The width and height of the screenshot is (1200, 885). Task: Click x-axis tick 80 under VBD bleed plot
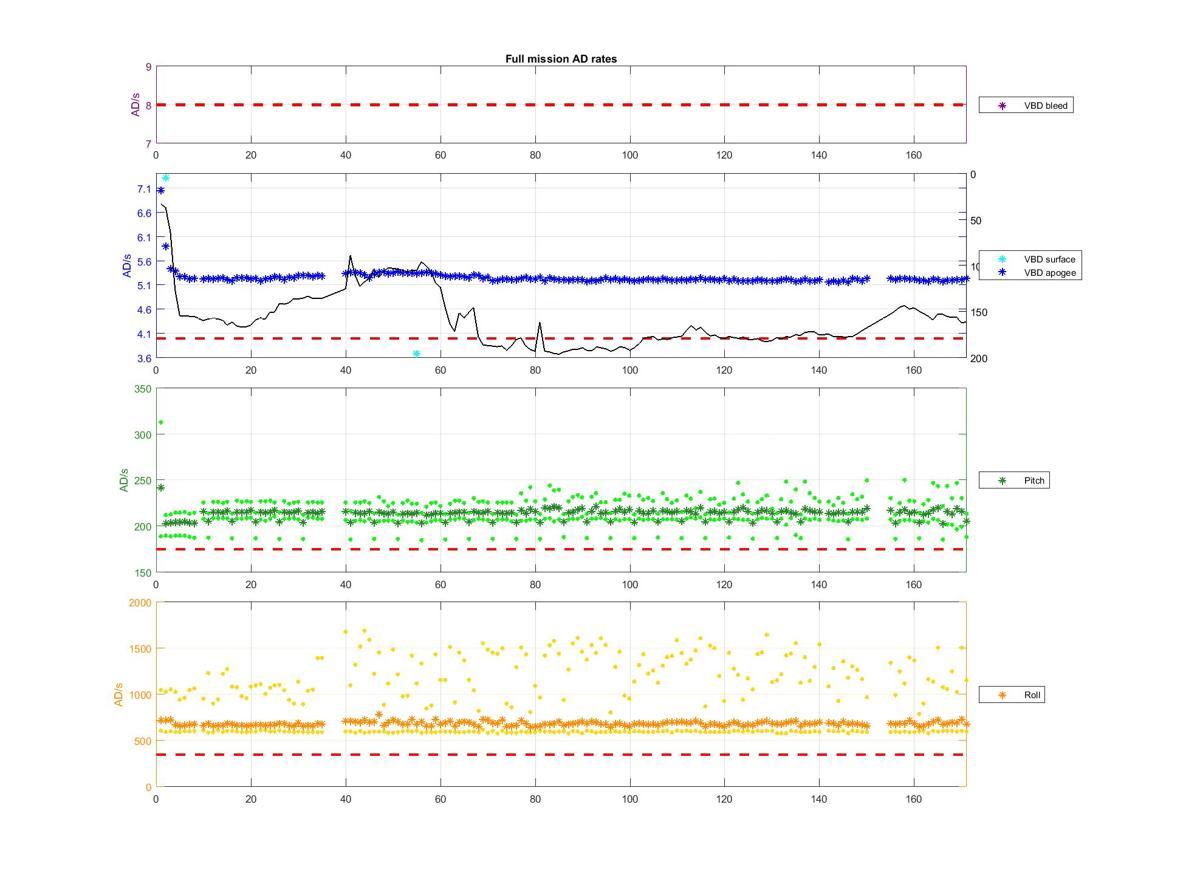pos(535,155)
